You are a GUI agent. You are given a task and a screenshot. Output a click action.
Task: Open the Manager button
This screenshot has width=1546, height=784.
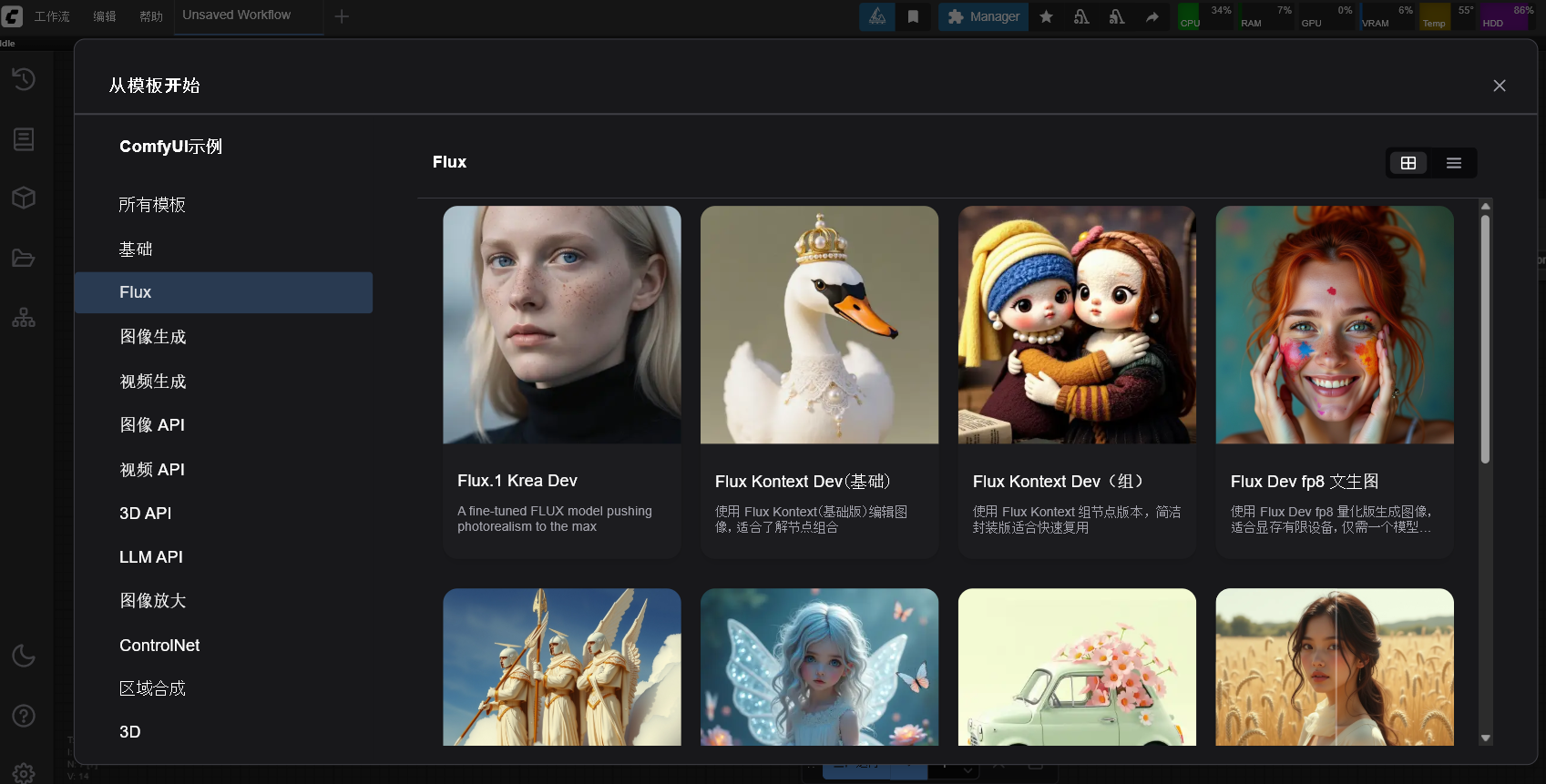pyautogui.click(x=984, y=16)
